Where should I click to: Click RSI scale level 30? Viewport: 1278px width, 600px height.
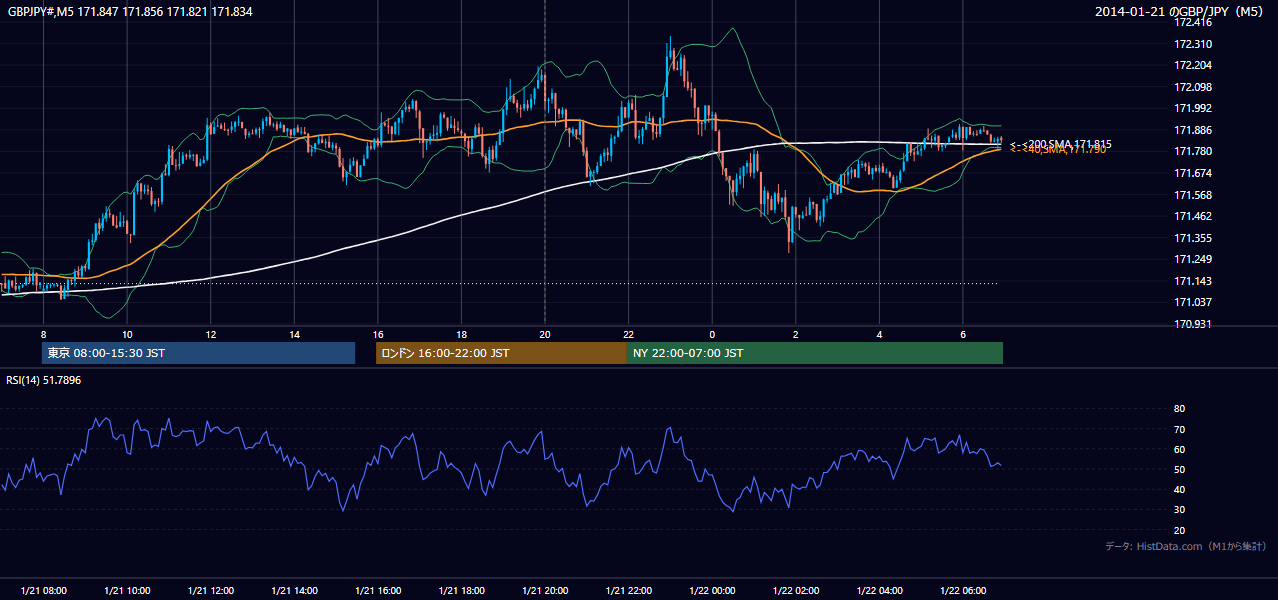[x=1180, y=510]
